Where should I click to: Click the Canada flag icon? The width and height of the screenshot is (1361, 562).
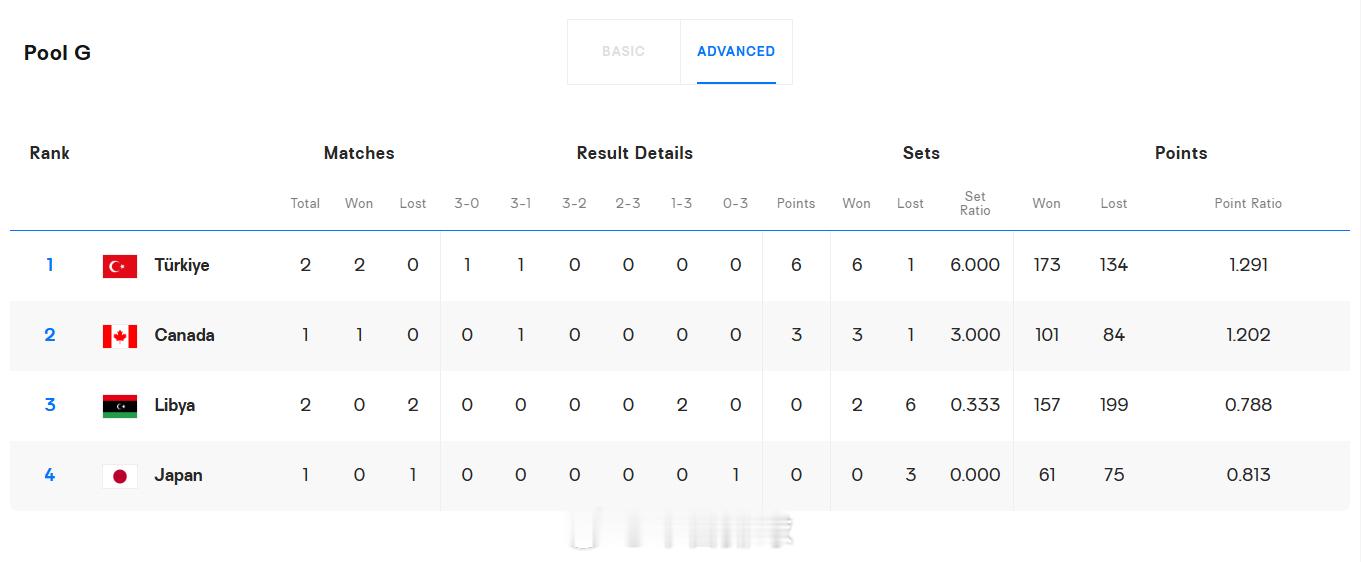(x=120, y=336)
